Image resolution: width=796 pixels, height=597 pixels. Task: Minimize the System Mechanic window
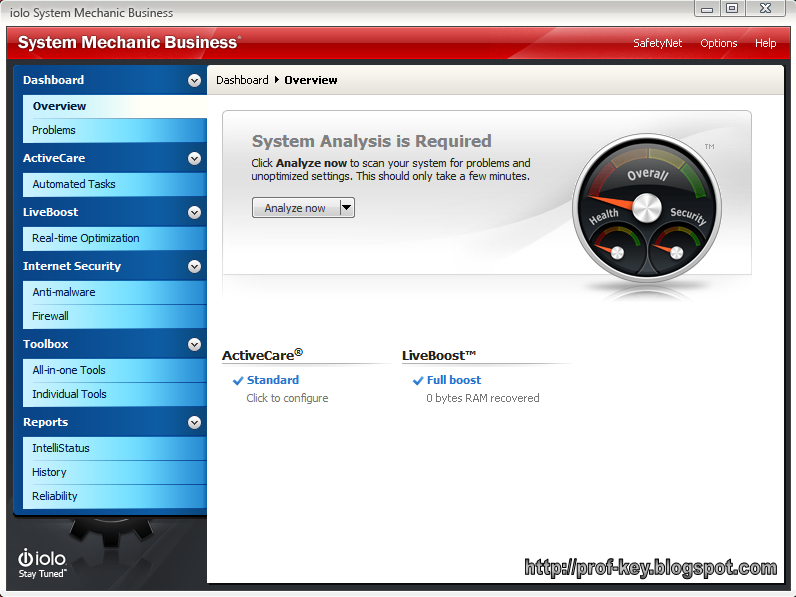click(x=707, y=9)
